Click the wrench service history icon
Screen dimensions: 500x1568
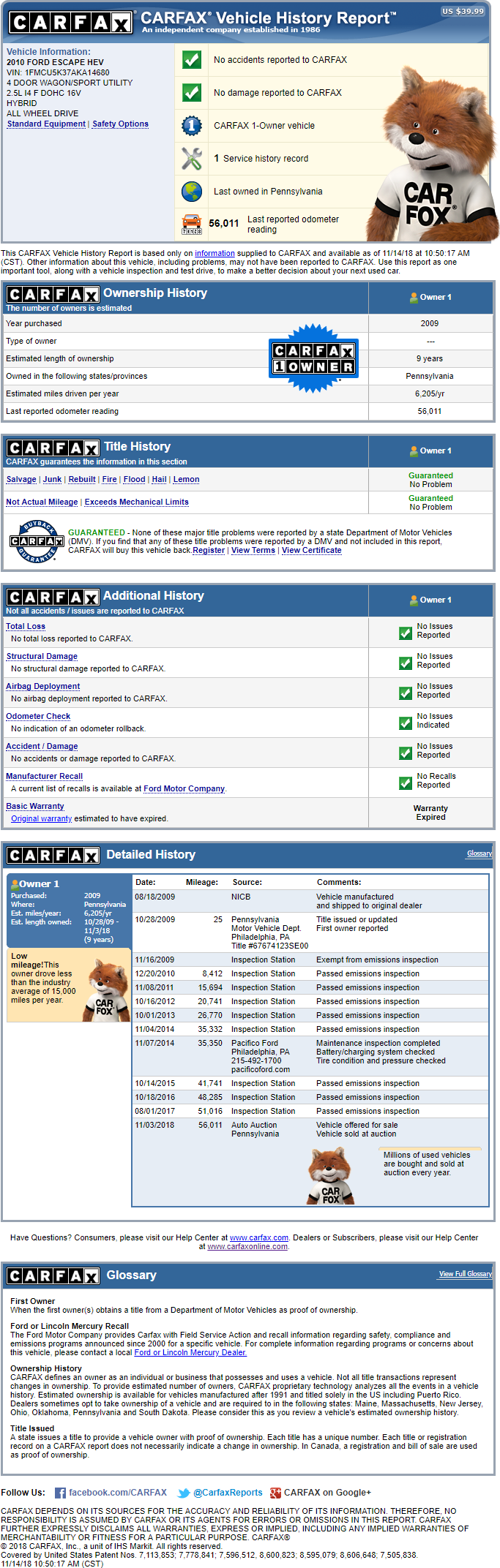[192, 159]
